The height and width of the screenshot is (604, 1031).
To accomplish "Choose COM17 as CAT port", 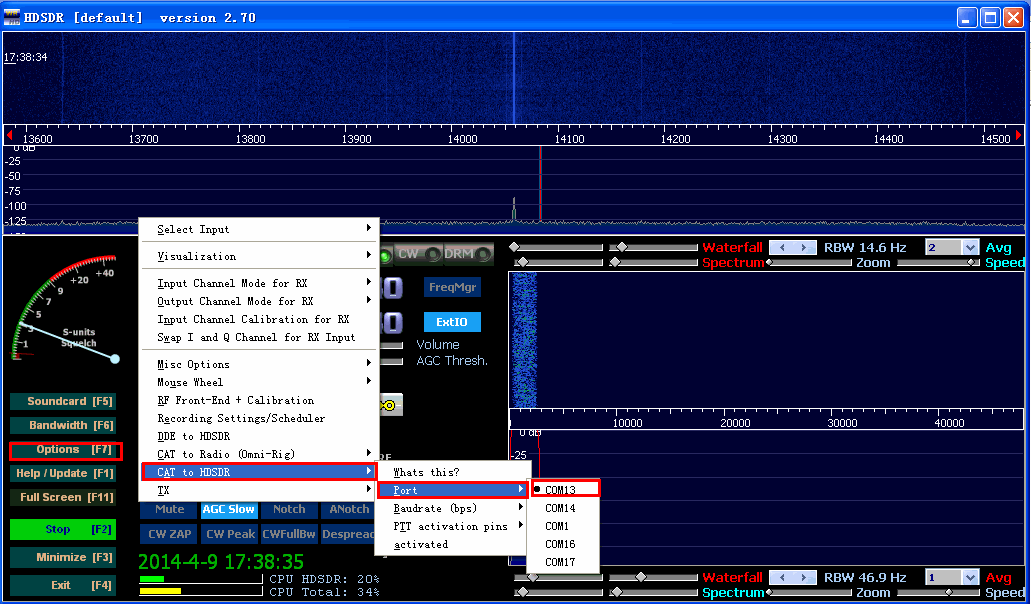I will [564, 562].
